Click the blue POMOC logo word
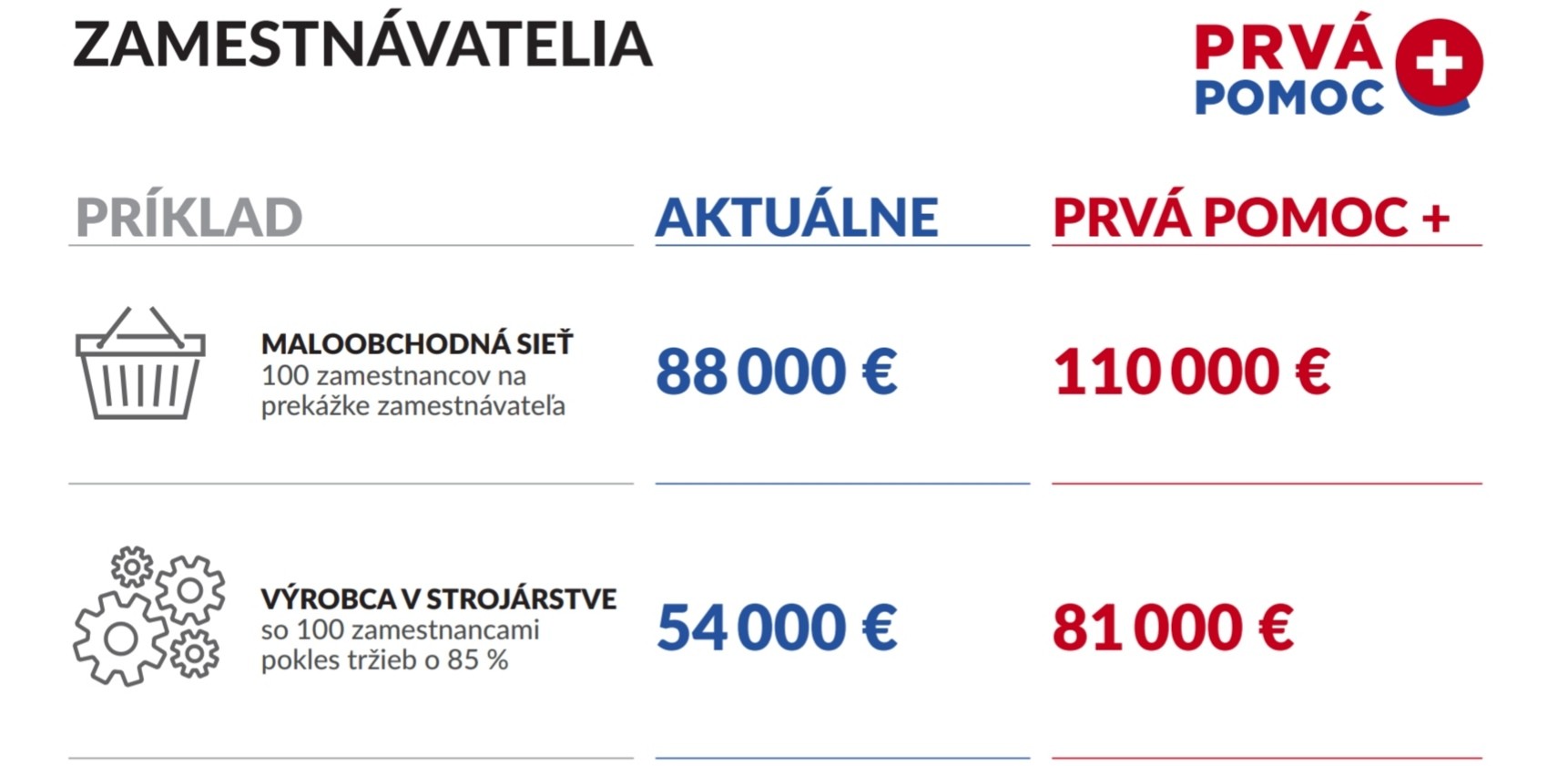The image size is (1568, 766). pyautogui.click(x=1288, y=97)
